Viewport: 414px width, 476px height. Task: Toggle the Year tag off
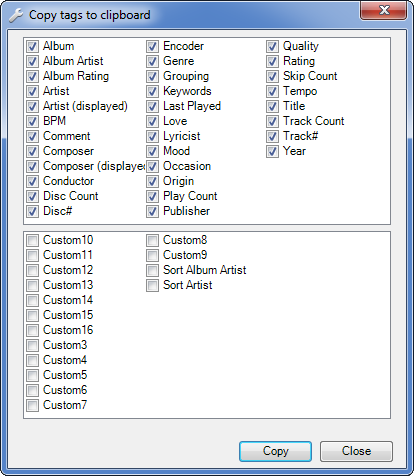click(272, 151)
